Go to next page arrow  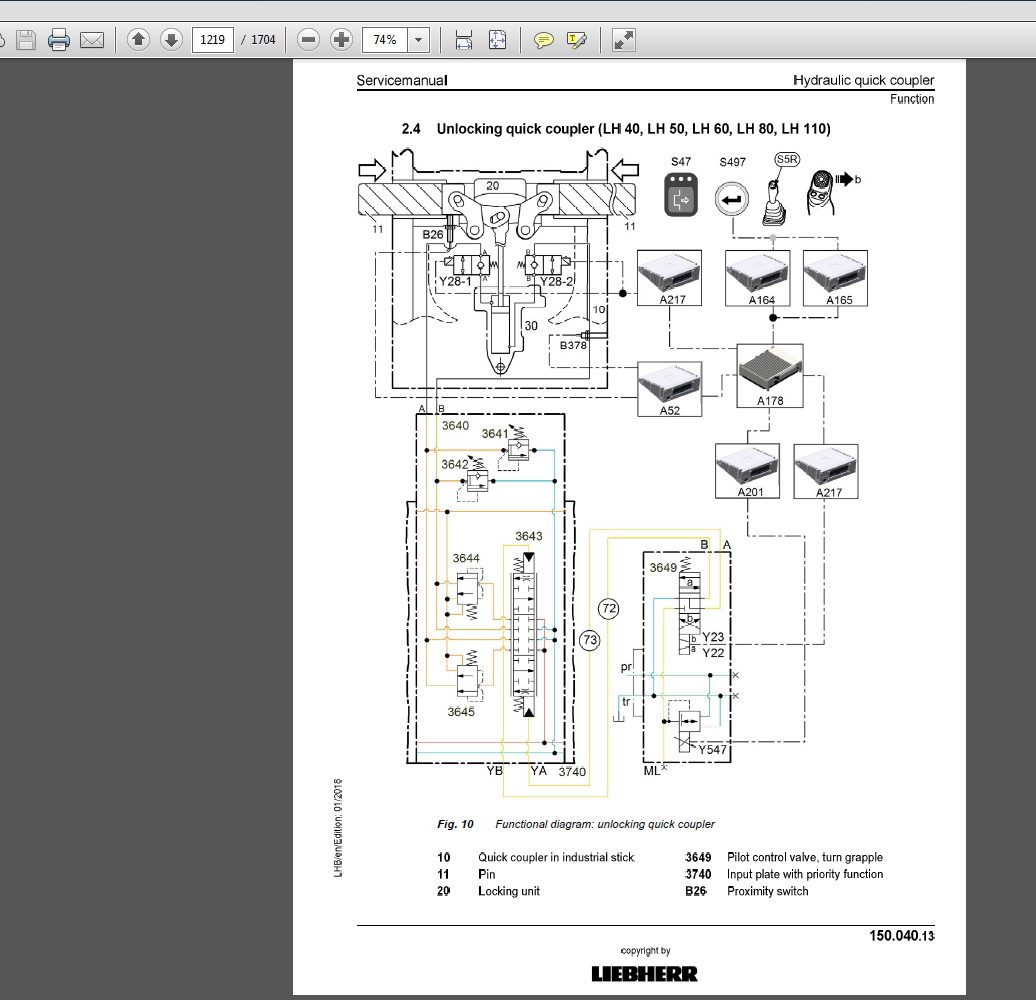(171, 40)
